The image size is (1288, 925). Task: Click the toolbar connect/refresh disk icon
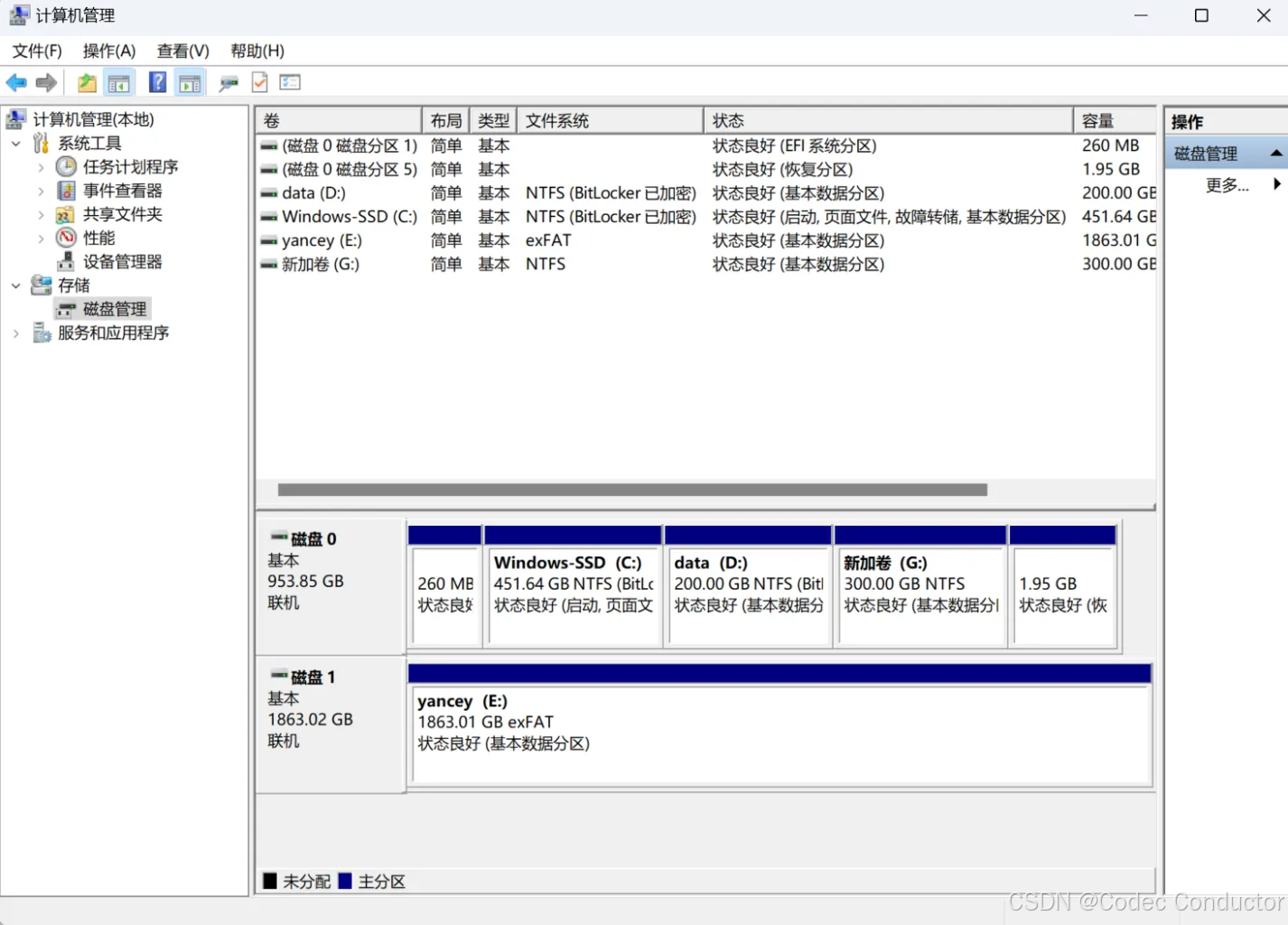229,83
